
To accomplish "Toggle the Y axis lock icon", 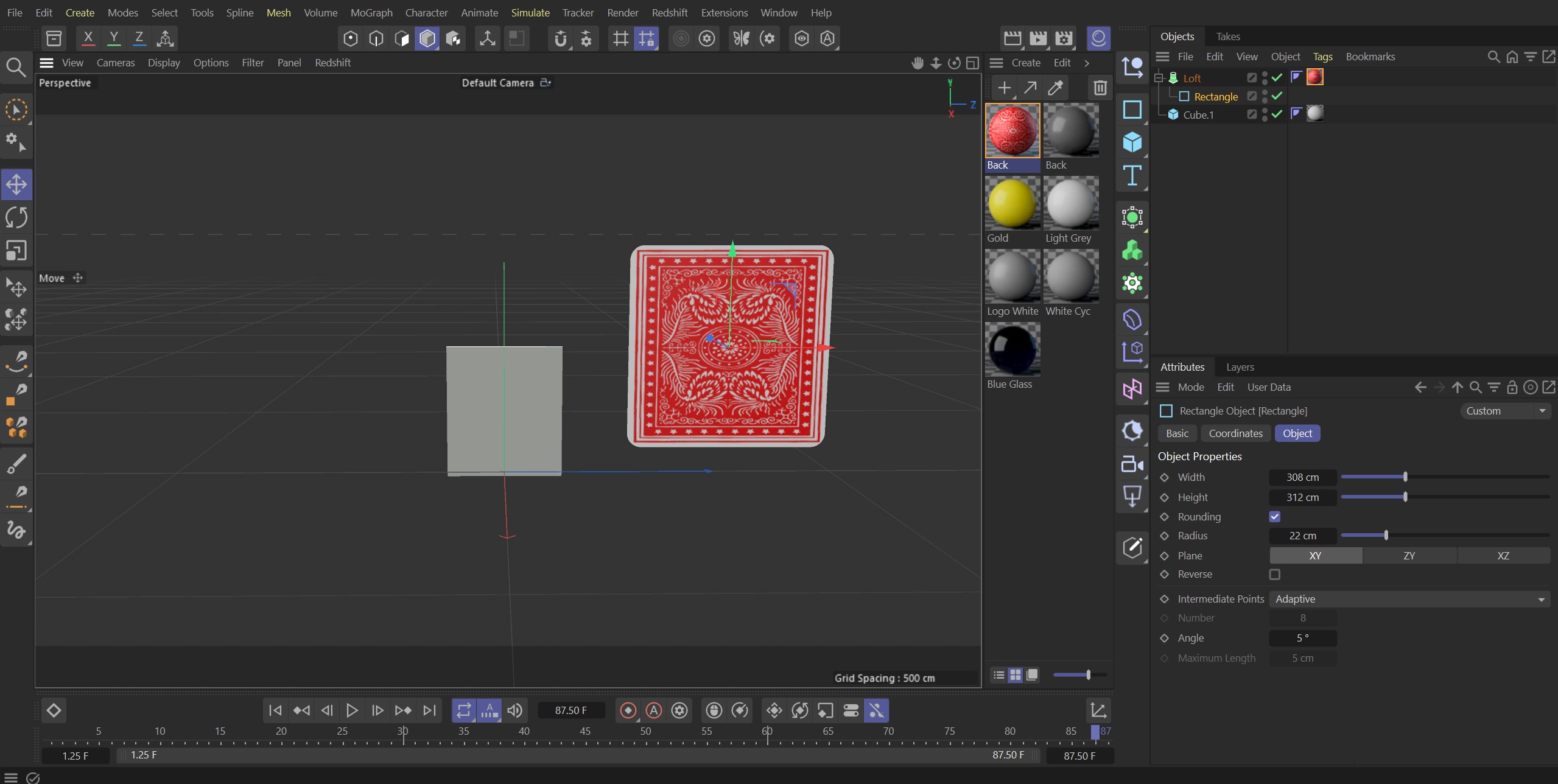I will 113,38.
